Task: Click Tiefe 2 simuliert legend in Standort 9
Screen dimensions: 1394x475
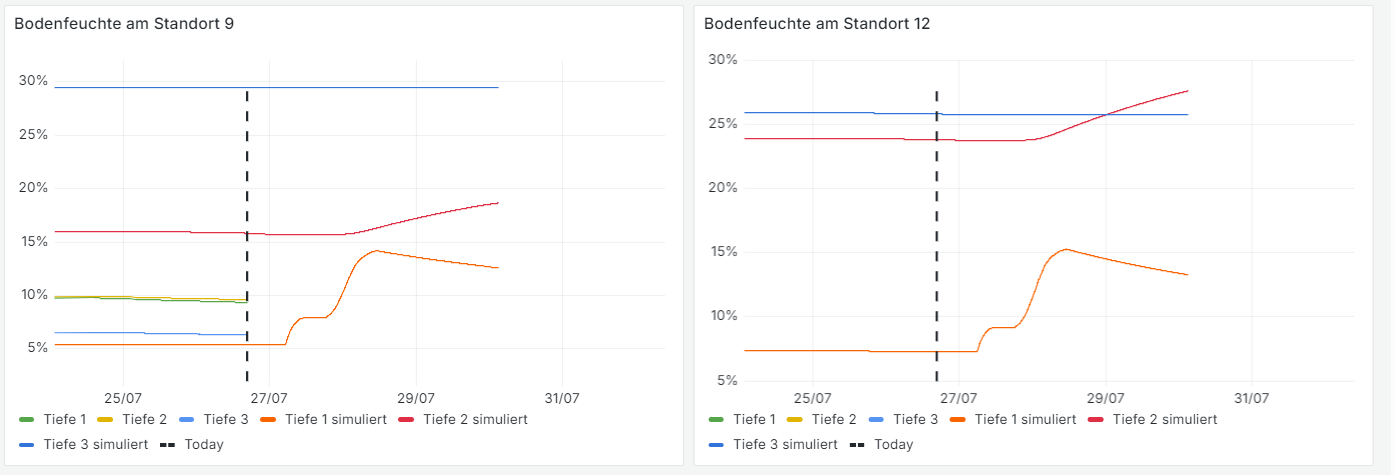Action: pyautogui.click(x=475, y=420)
